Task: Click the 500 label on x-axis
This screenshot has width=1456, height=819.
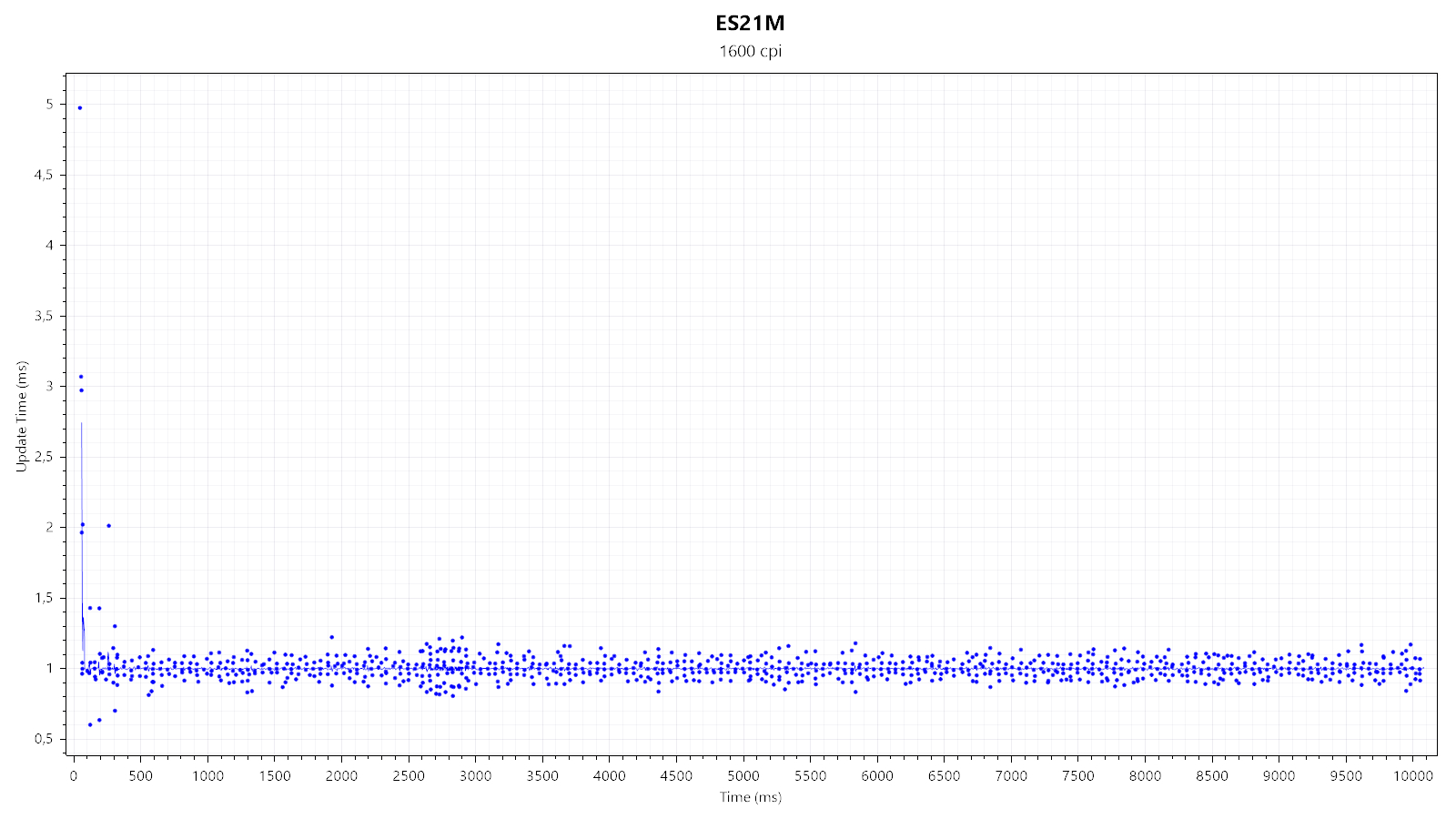Action: tap(140, 776)
